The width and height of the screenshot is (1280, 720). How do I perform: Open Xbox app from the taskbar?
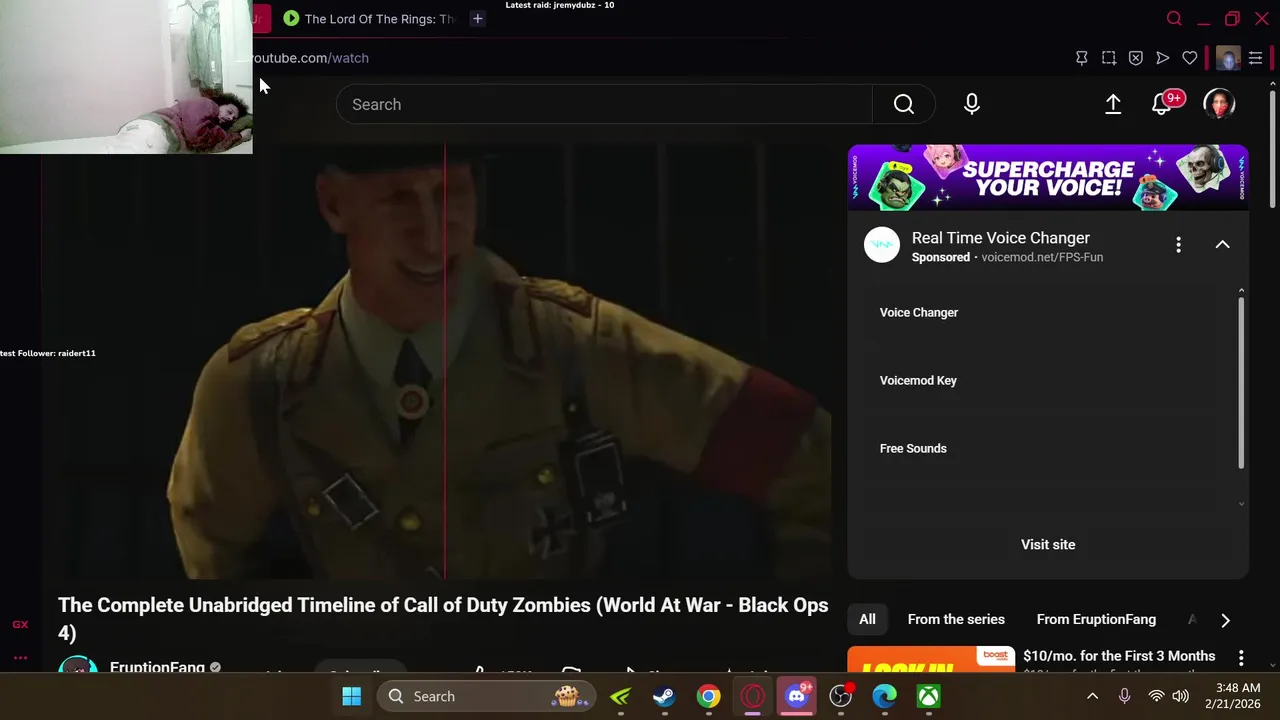929,696
